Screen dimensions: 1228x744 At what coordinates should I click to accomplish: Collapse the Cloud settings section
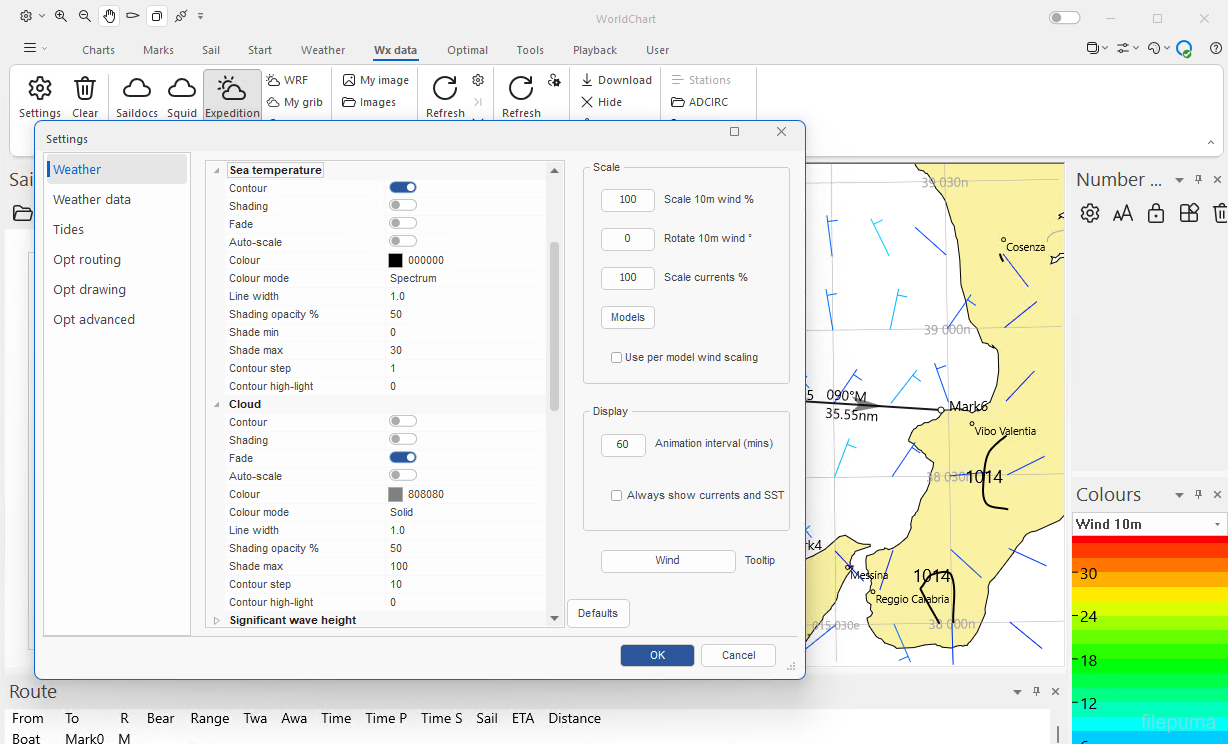point(217,405)
